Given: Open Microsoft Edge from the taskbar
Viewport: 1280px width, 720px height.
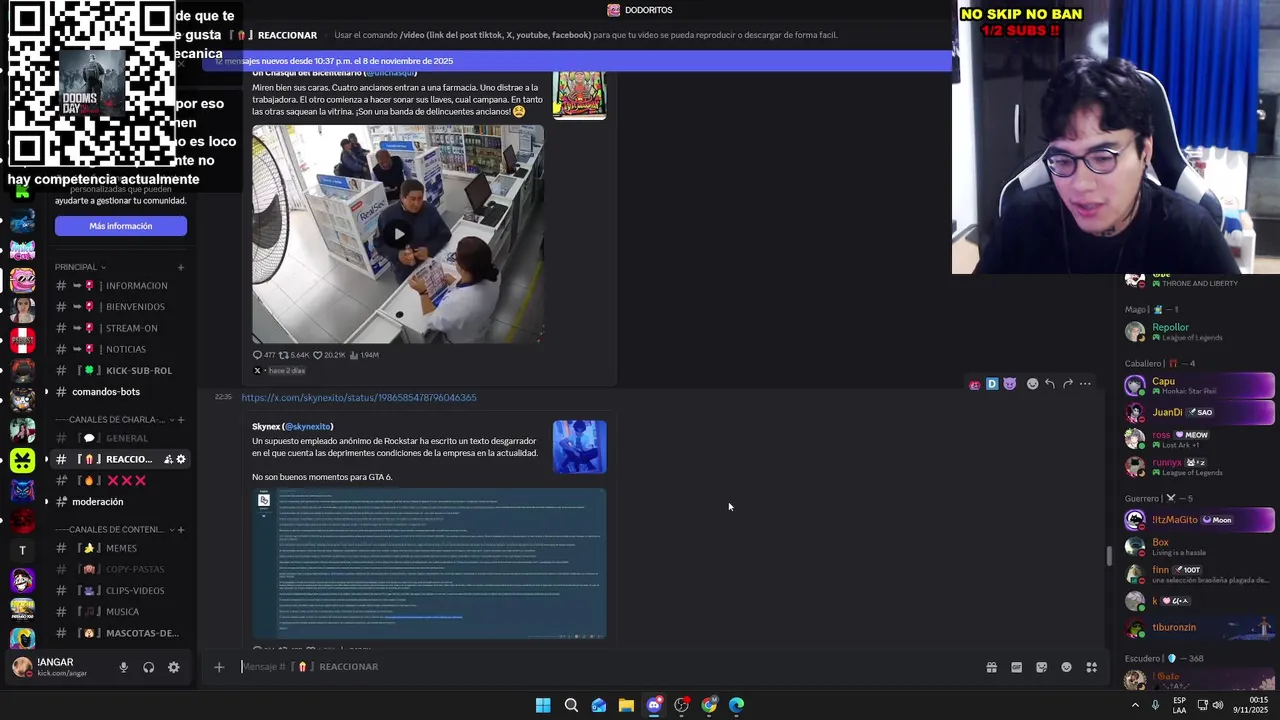Looking at the screenshot, I should 737,705.
